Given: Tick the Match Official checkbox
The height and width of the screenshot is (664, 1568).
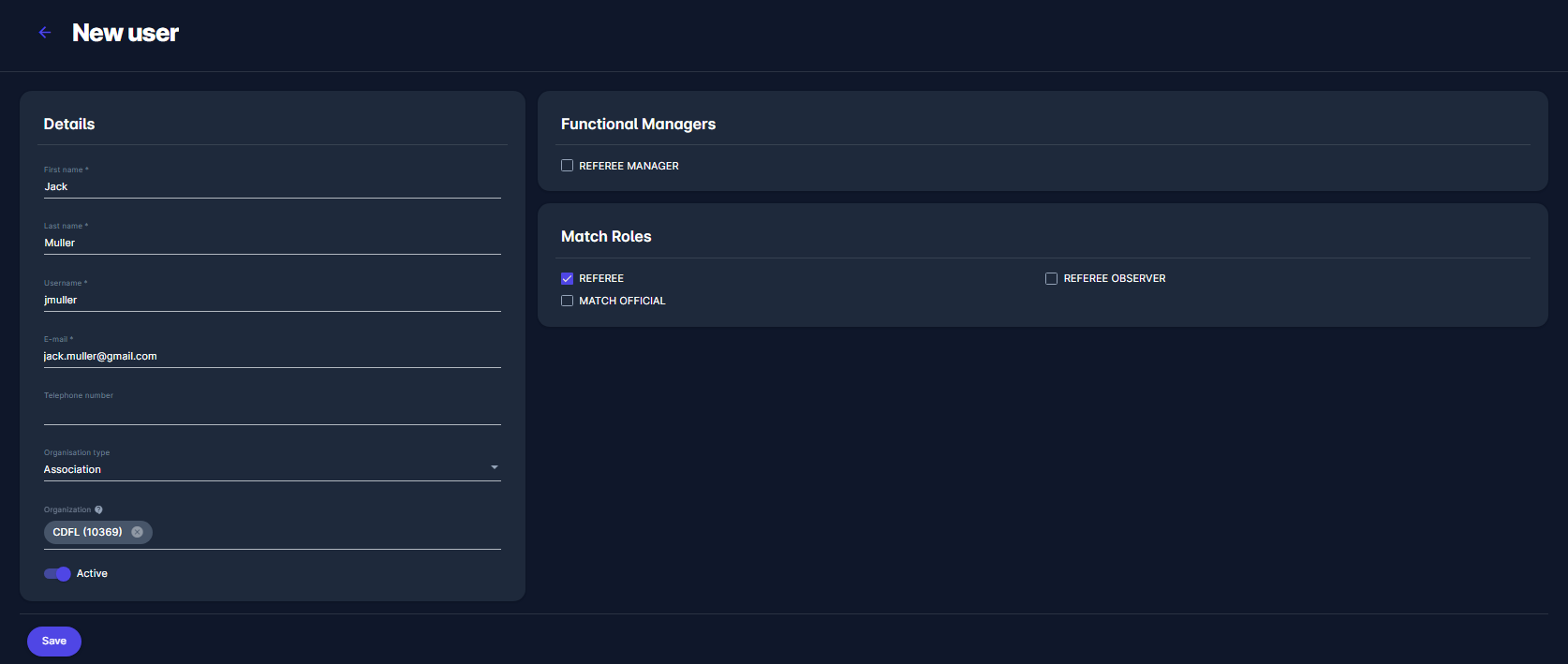Looking at the screenshot, I should tap(567, 301).
